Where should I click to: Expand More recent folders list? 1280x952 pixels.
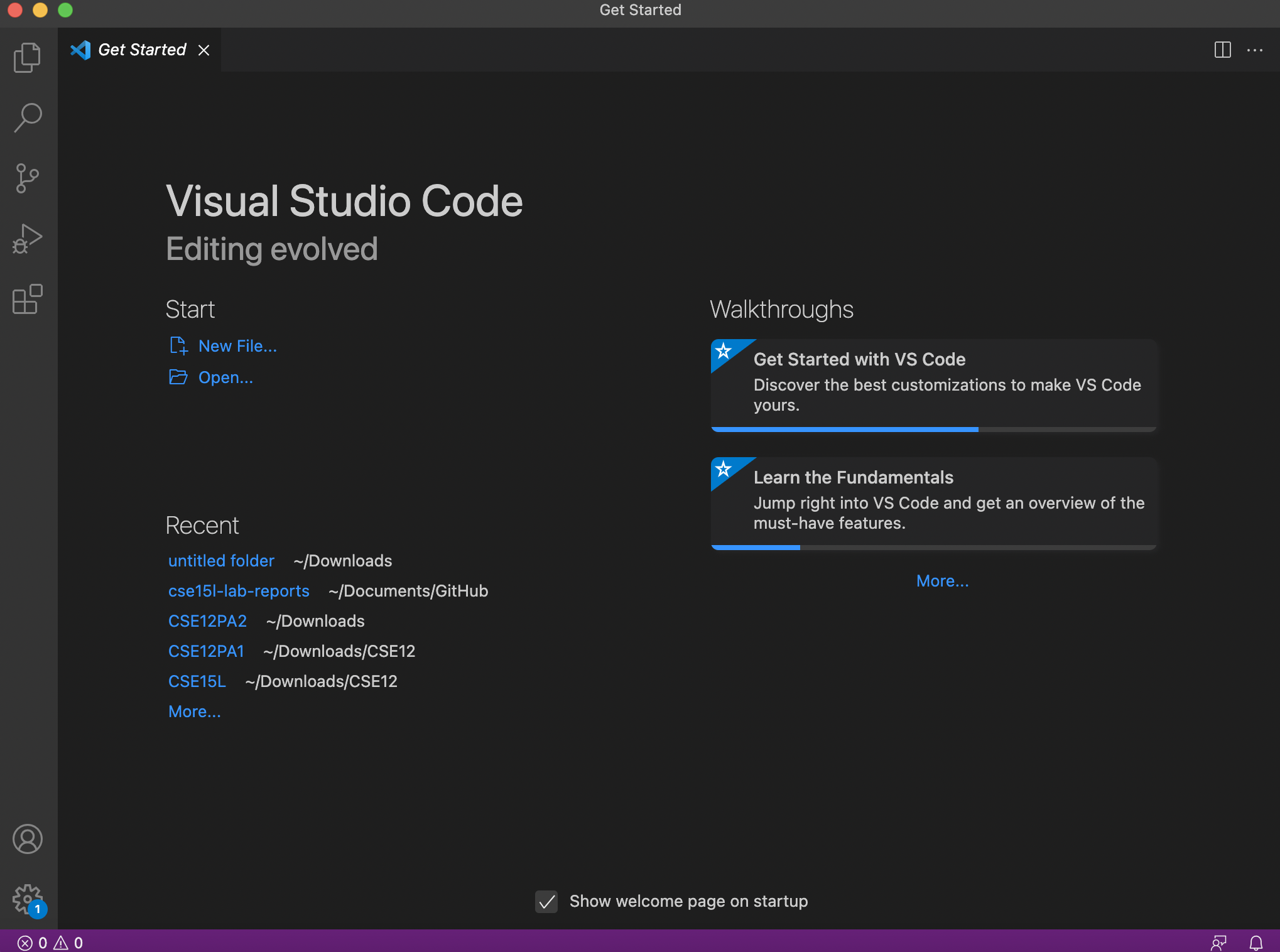click(x=194, y=711)
